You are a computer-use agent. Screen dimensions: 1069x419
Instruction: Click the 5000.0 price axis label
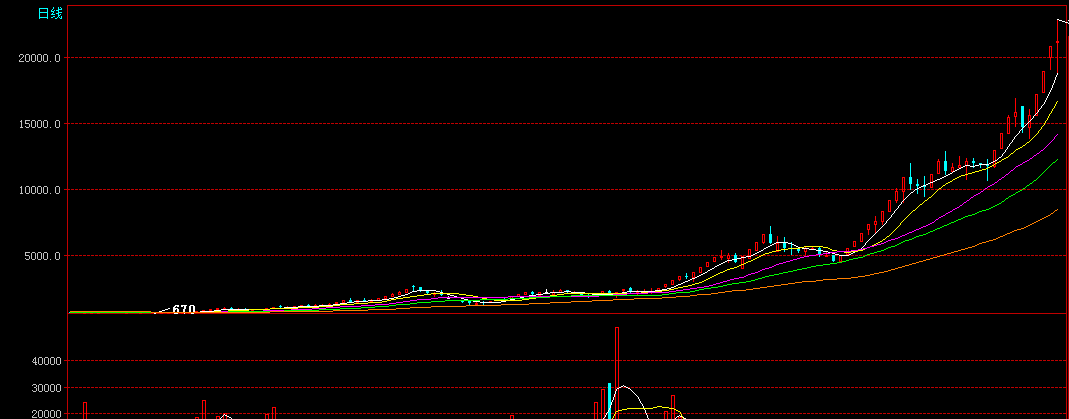(43, 256)
